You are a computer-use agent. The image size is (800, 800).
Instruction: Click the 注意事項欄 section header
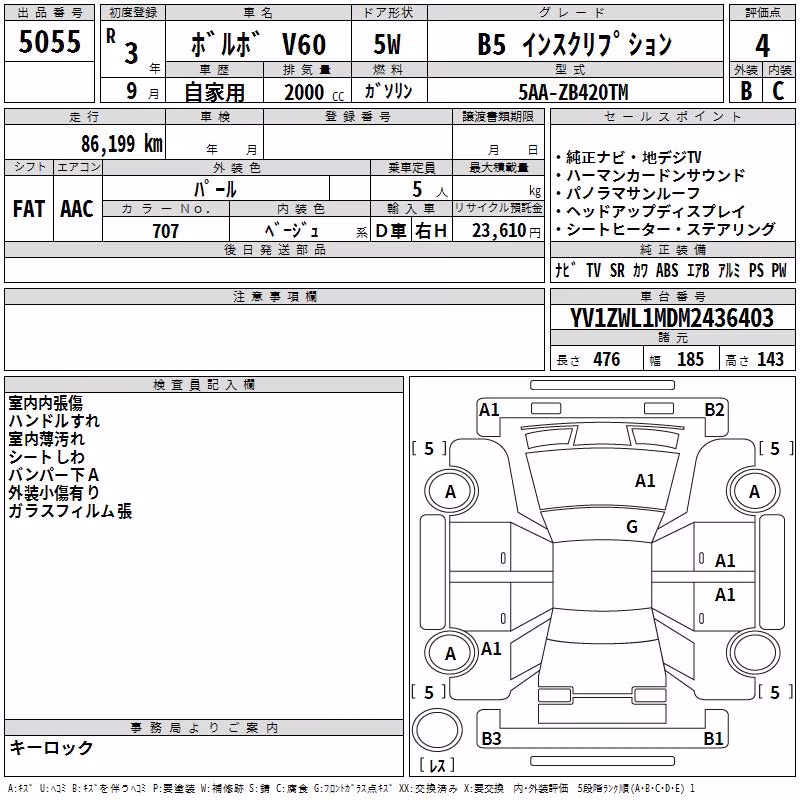tap(275, 296)
